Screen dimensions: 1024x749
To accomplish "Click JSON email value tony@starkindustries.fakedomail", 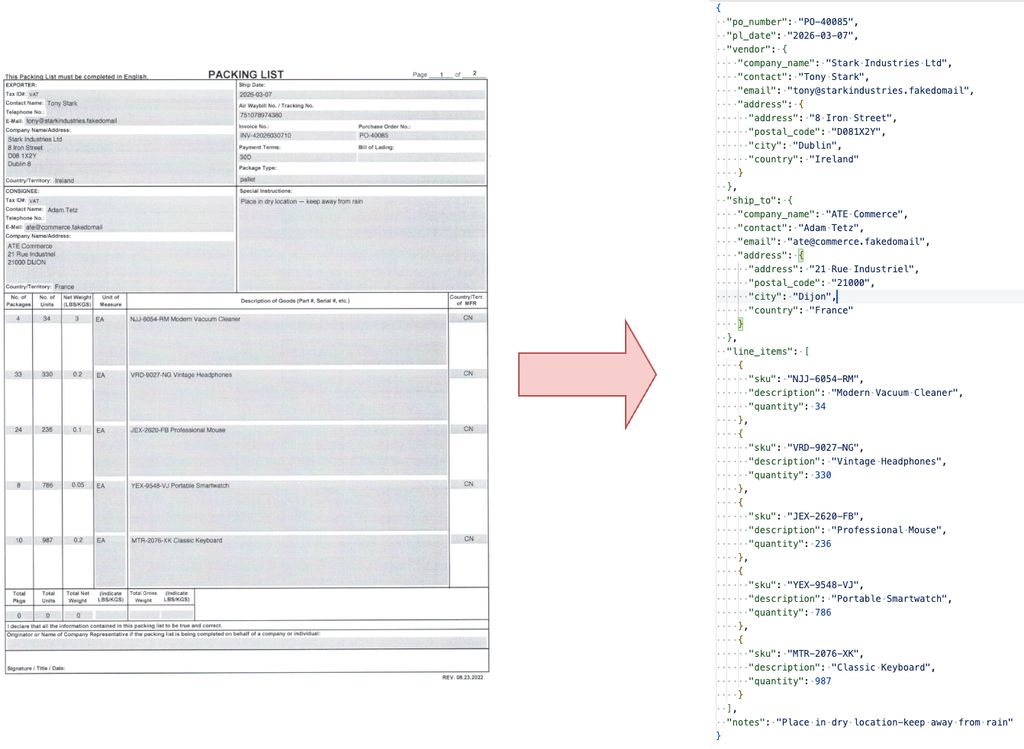I will point(880,91).
